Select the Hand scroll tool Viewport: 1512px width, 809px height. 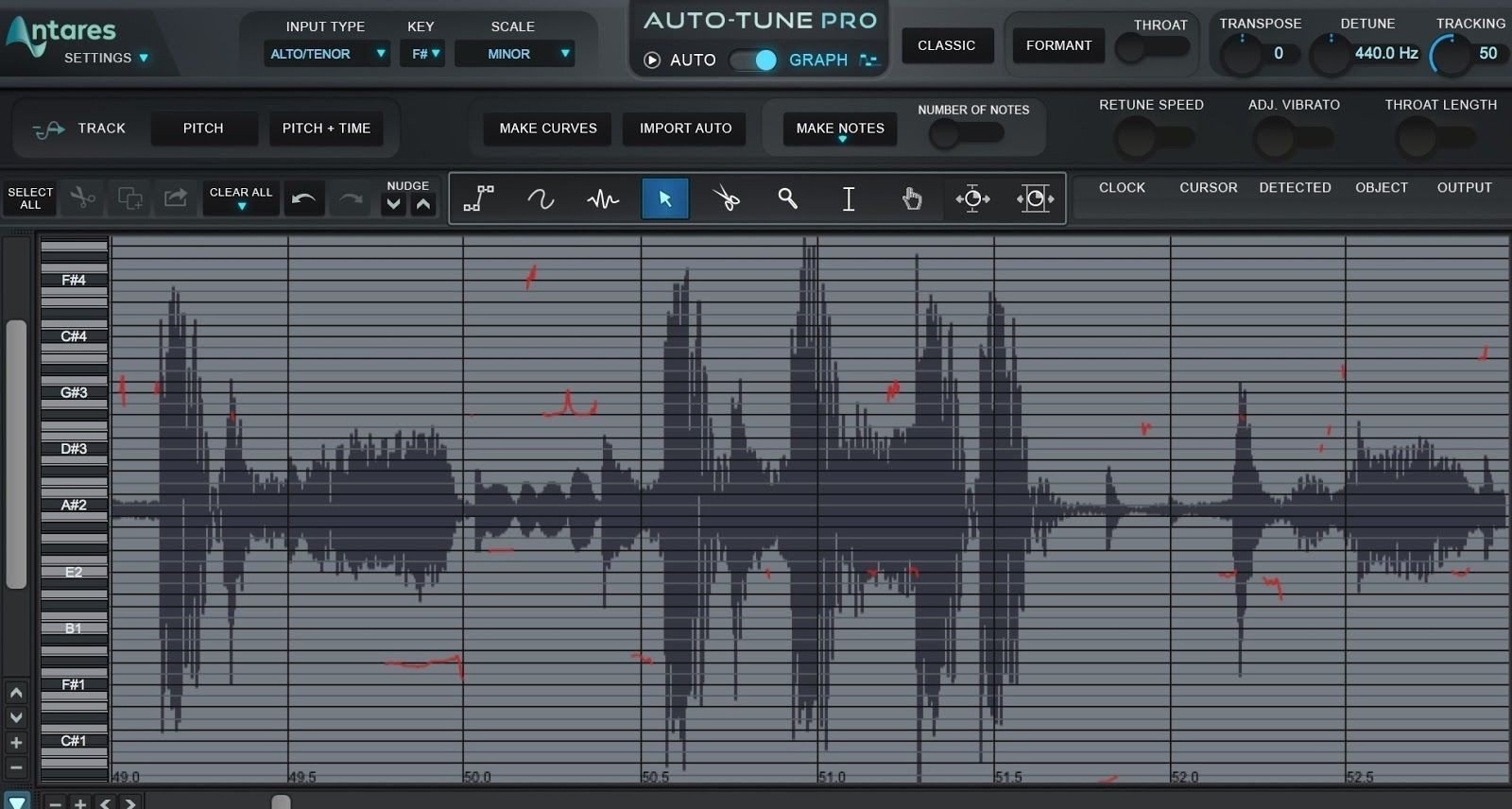click(x=911, y=198)
